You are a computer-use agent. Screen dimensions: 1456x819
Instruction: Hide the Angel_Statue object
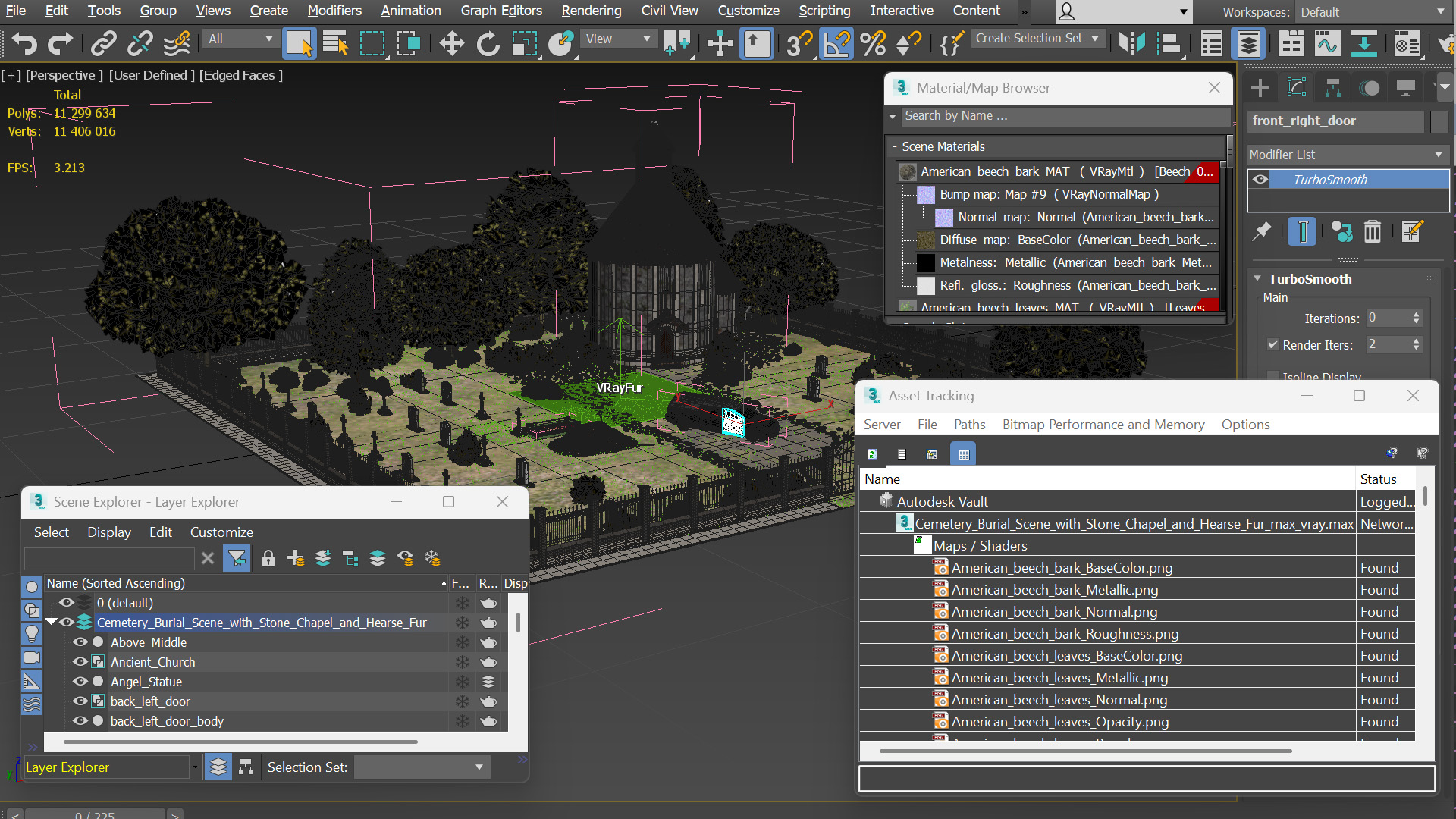[x=80, y=681]
